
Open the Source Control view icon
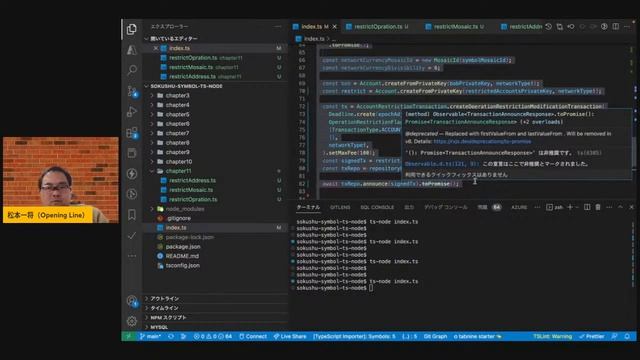tap(131, 91)
